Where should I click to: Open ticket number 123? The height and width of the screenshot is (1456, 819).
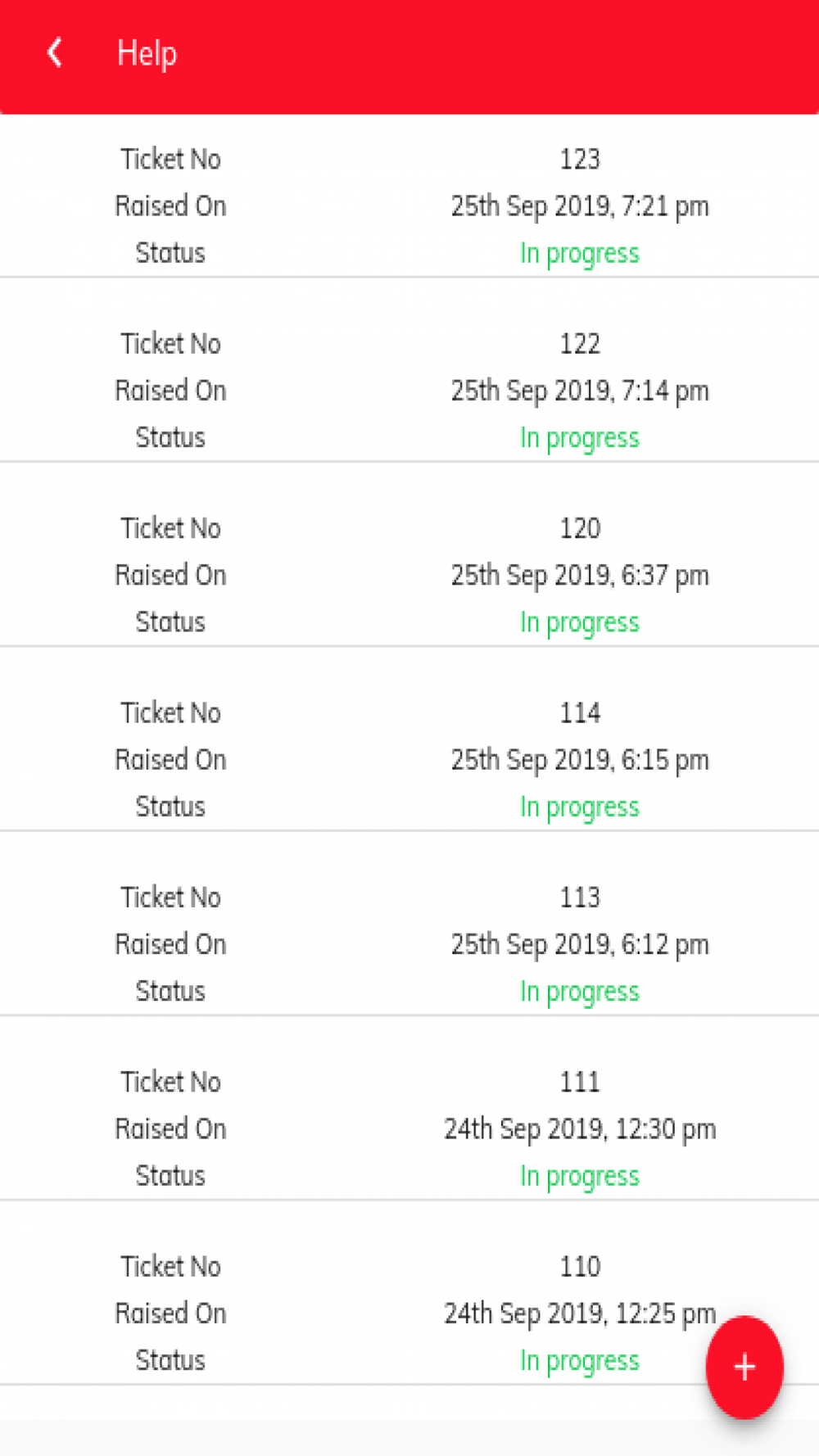pos(579,159)
